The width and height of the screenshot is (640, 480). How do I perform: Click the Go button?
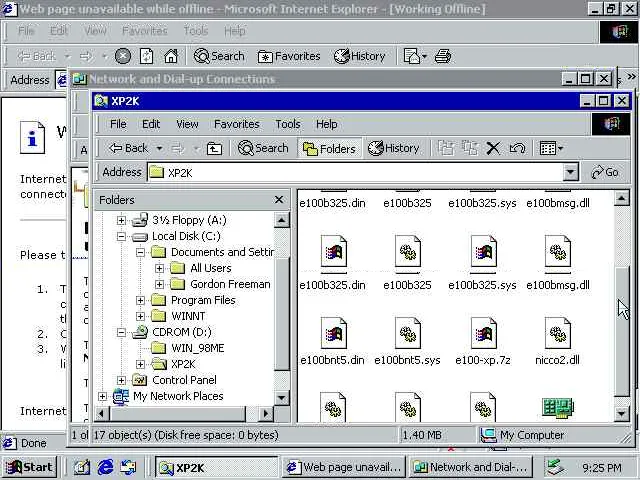point(605,172)
